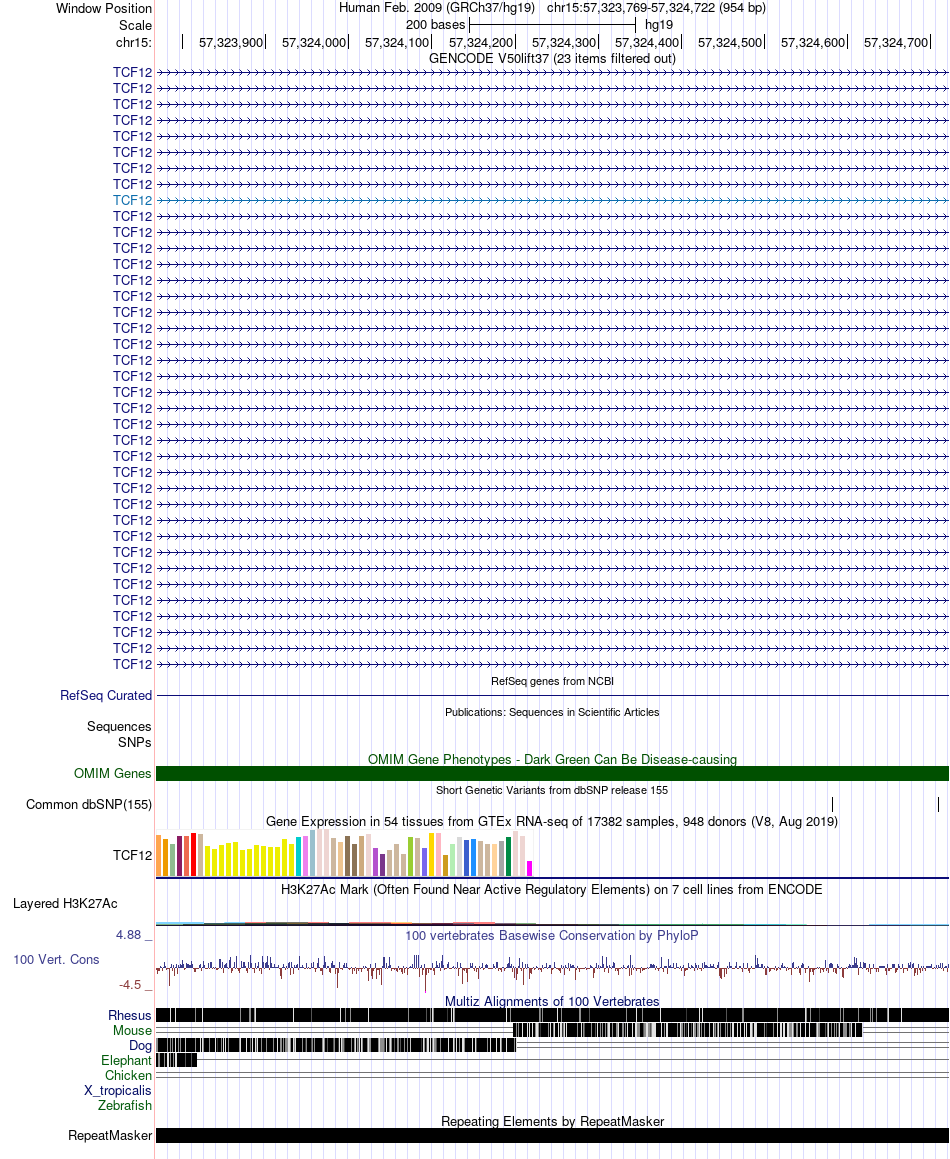This screenshot has height=1159, width=950.
Task: Open the 'RefSeq genes from NCBI' track title
Action: click(x=552, y=681)
